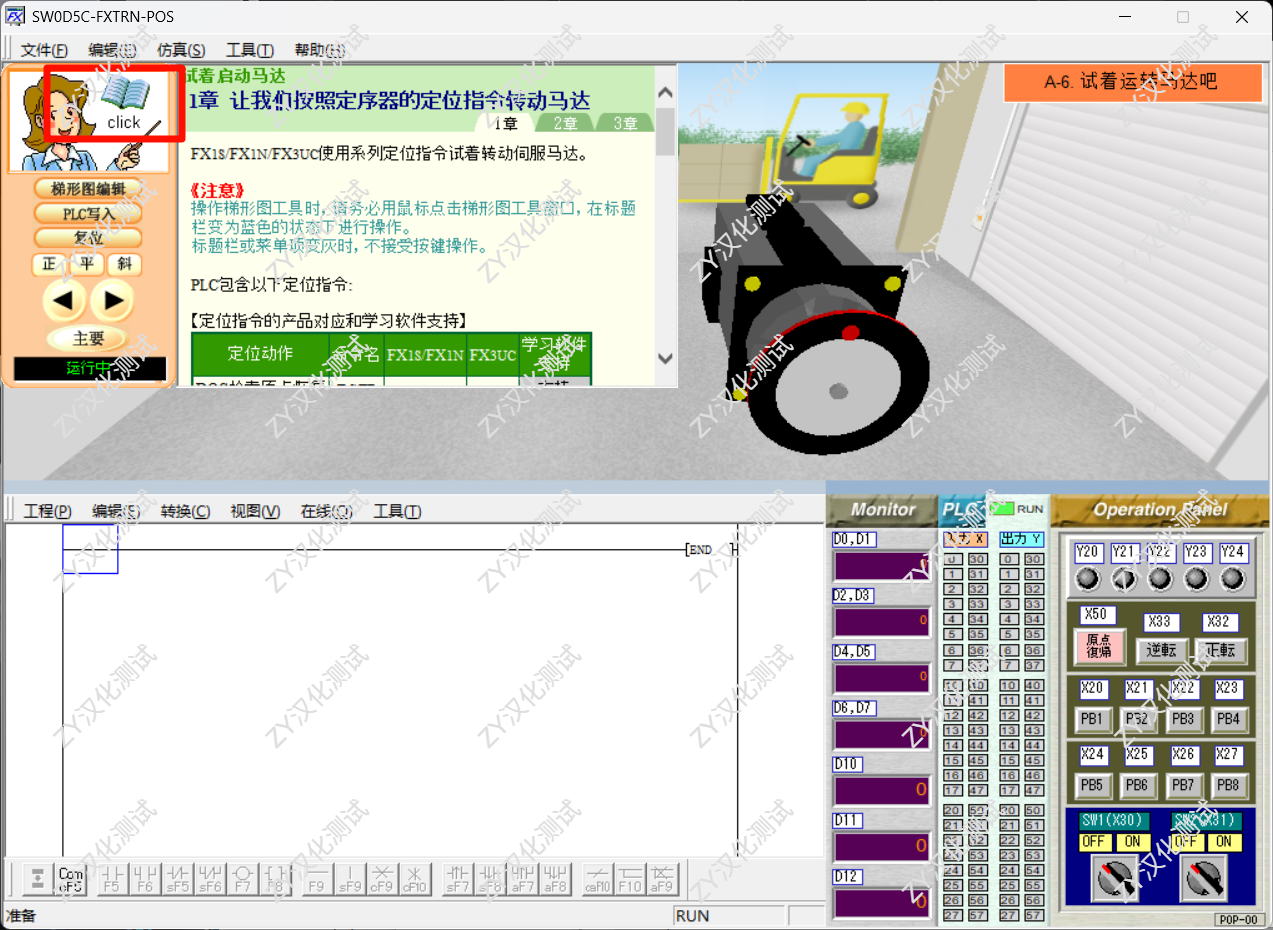The width and height of the screenshot is (1273, 930).
Task: Select the sF5 normally-closed contact tool
Action: pyautogui.click(x=177, y=878)
